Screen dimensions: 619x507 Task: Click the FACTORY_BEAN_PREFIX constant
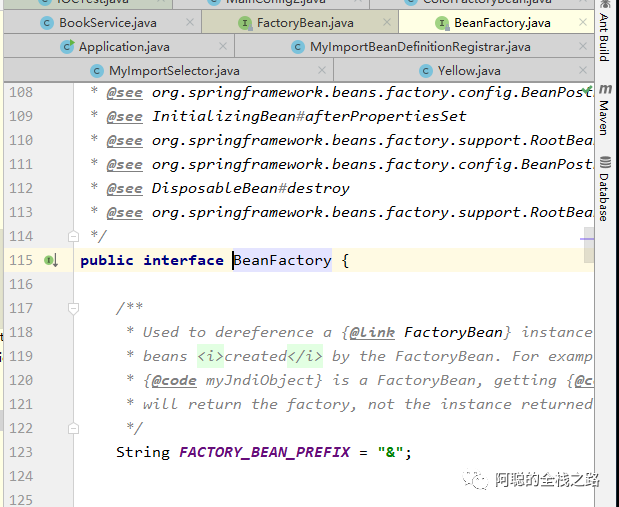pyautogui.click(x=264, y=452)
